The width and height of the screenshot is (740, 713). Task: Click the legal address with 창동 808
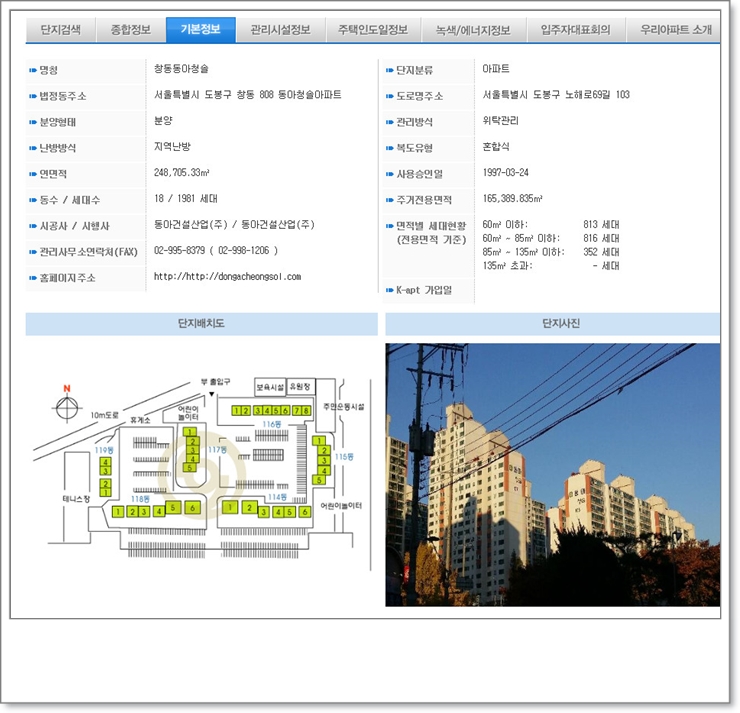(x=248, y=95)
